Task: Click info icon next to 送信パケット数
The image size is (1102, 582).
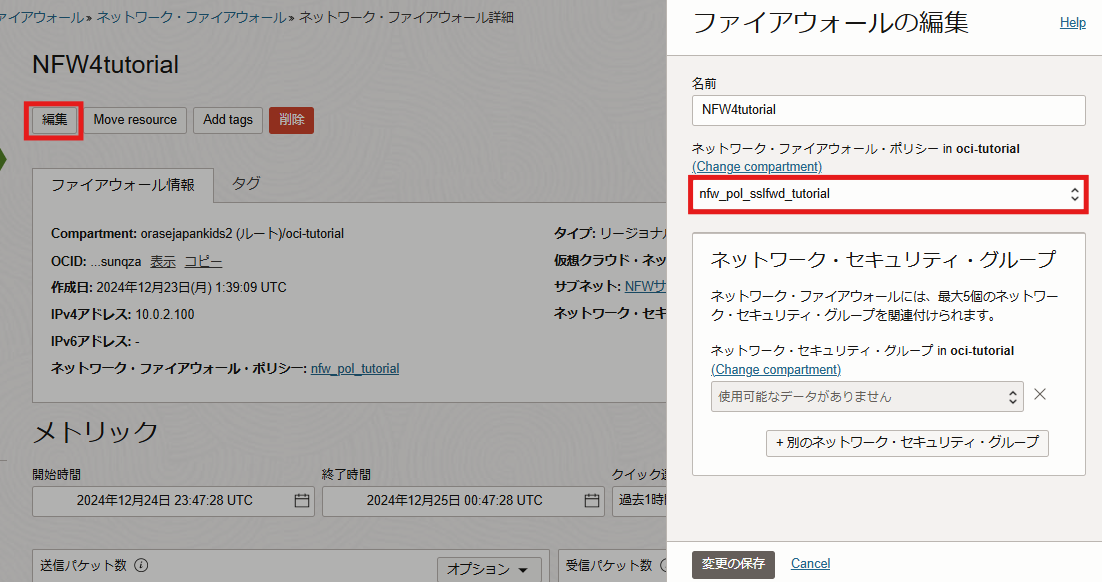Action: [141, 565]
